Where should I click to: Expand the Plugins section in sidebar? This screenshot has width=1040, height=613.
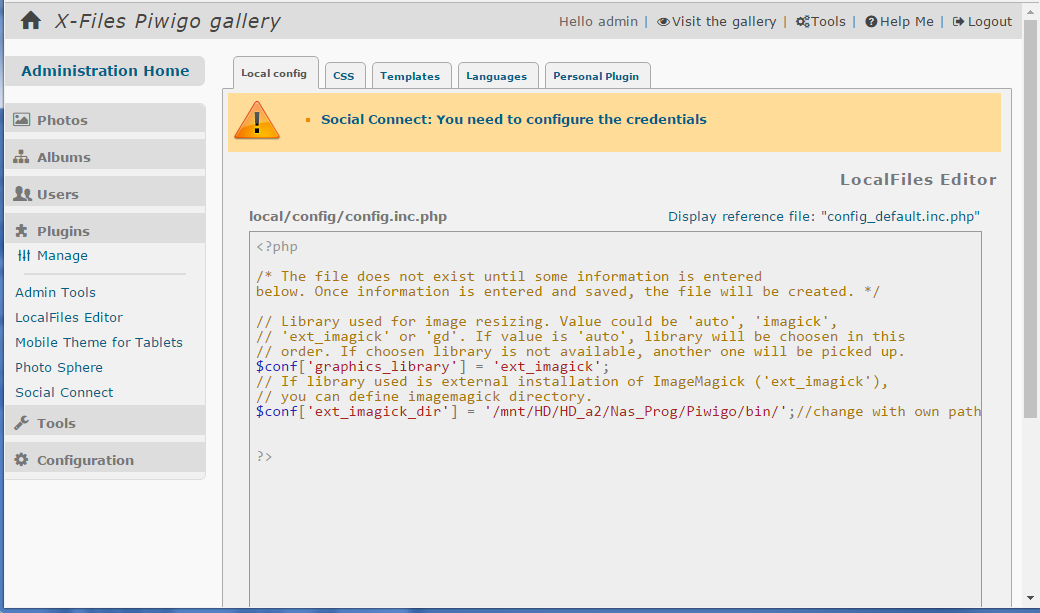pyautogui.click(x=63, y=231)
